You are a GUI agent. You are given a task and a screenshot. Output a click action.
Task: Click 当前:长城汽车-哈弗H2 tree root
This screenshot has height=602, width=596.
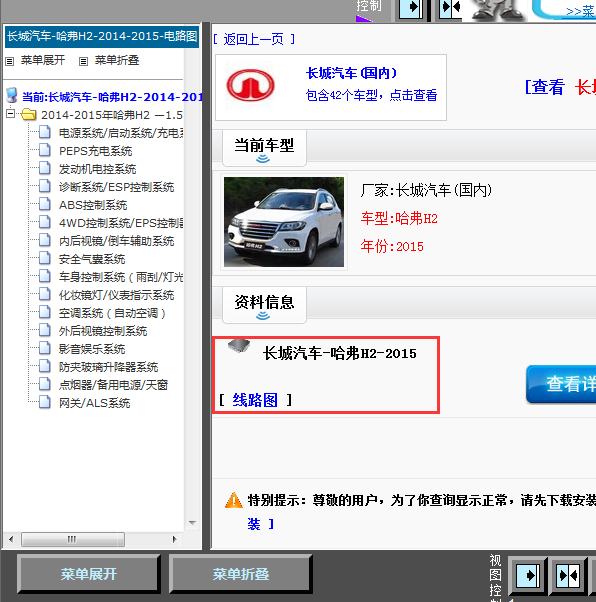coord(112,96)
